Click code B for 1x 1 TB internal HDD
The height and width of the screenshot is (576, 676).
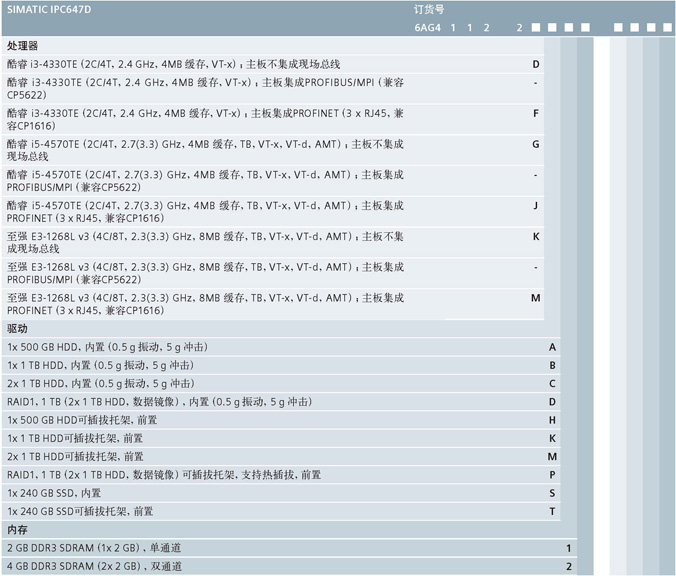(552, 365)
